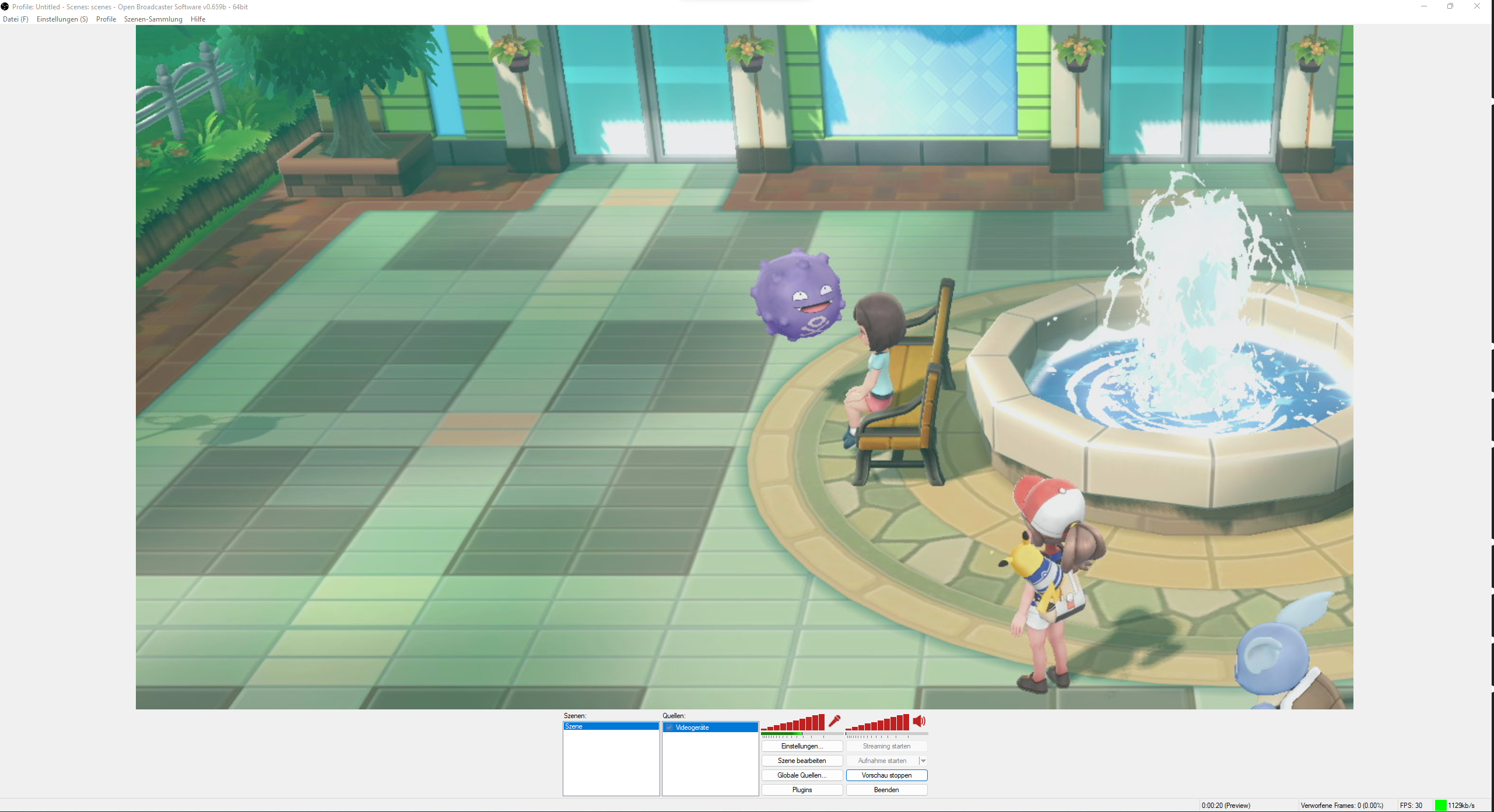Minimize the OBS window

(x=1424, y=6)
